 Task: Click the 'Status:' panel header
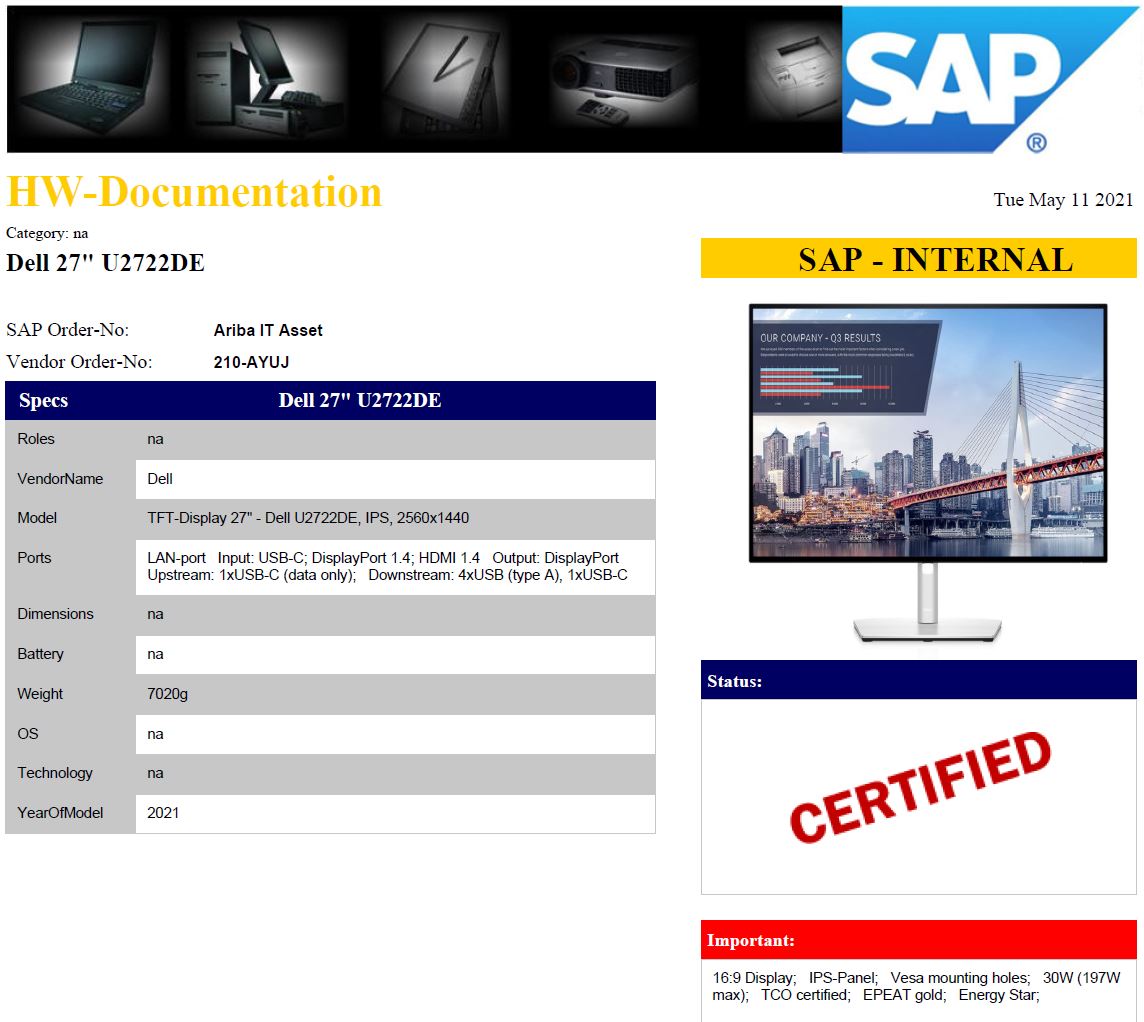pos(919,680)
